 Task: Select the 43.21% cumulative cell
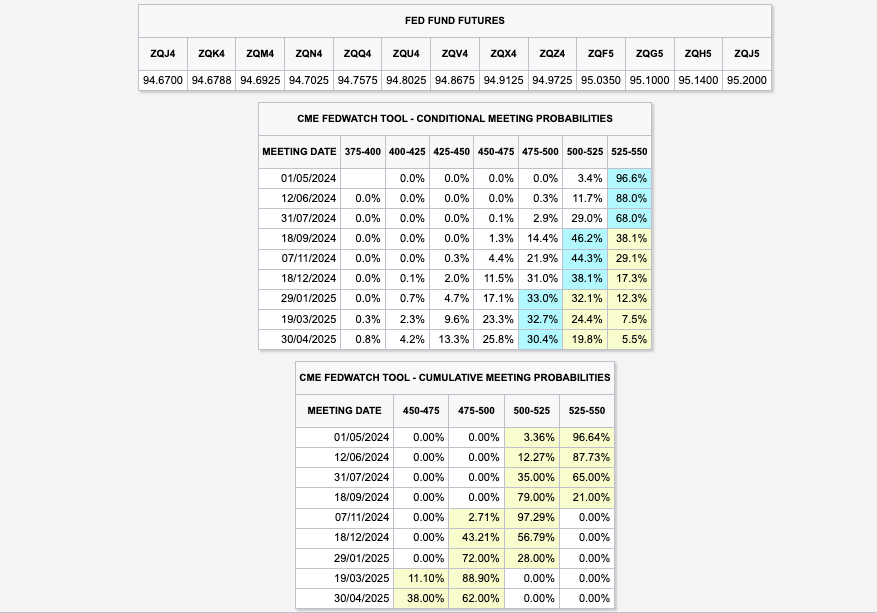(x=477, y=537)
